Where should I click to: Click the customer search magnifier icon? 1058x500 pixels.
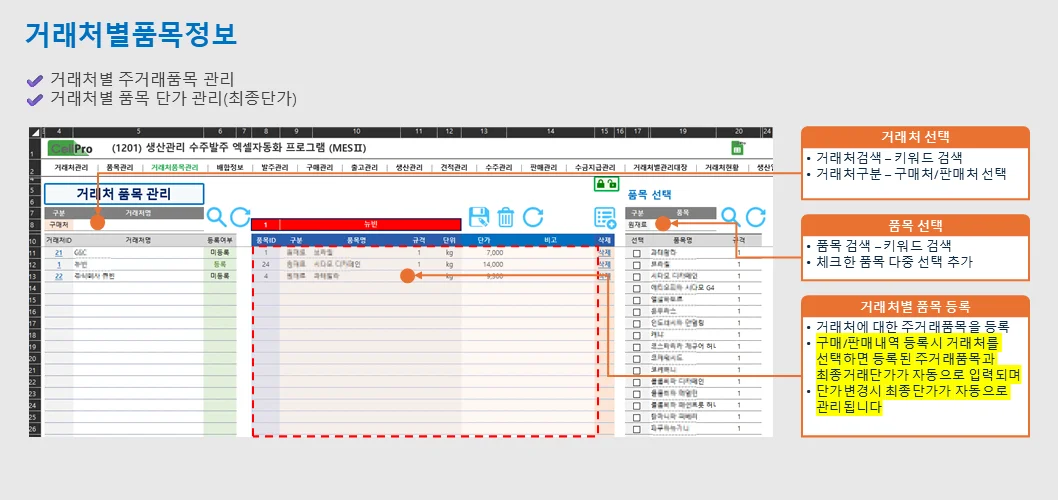coord(216,217)
